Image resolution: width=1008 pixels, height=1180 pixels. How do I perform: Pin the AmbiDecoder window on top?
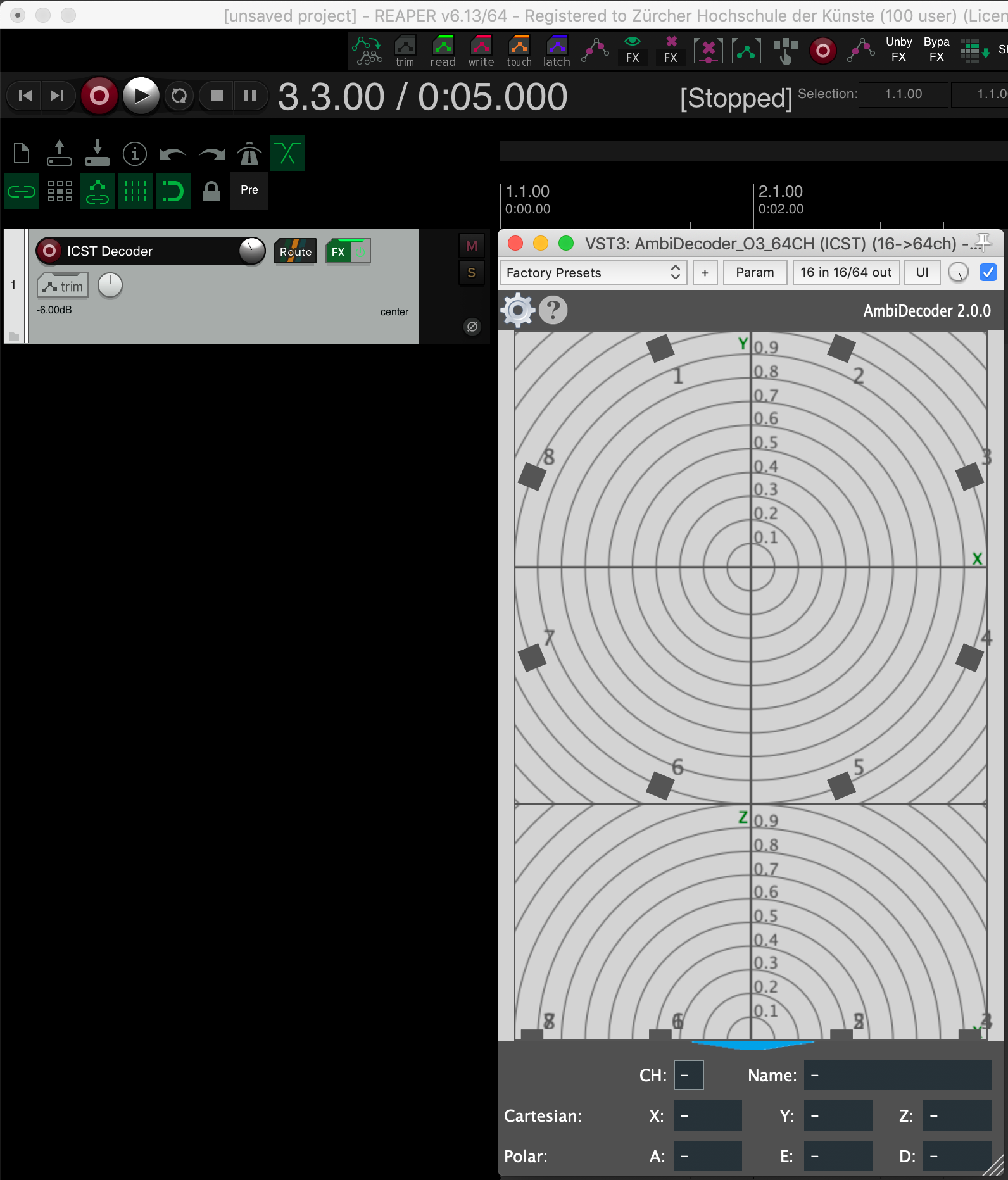[x=983, y=241]
